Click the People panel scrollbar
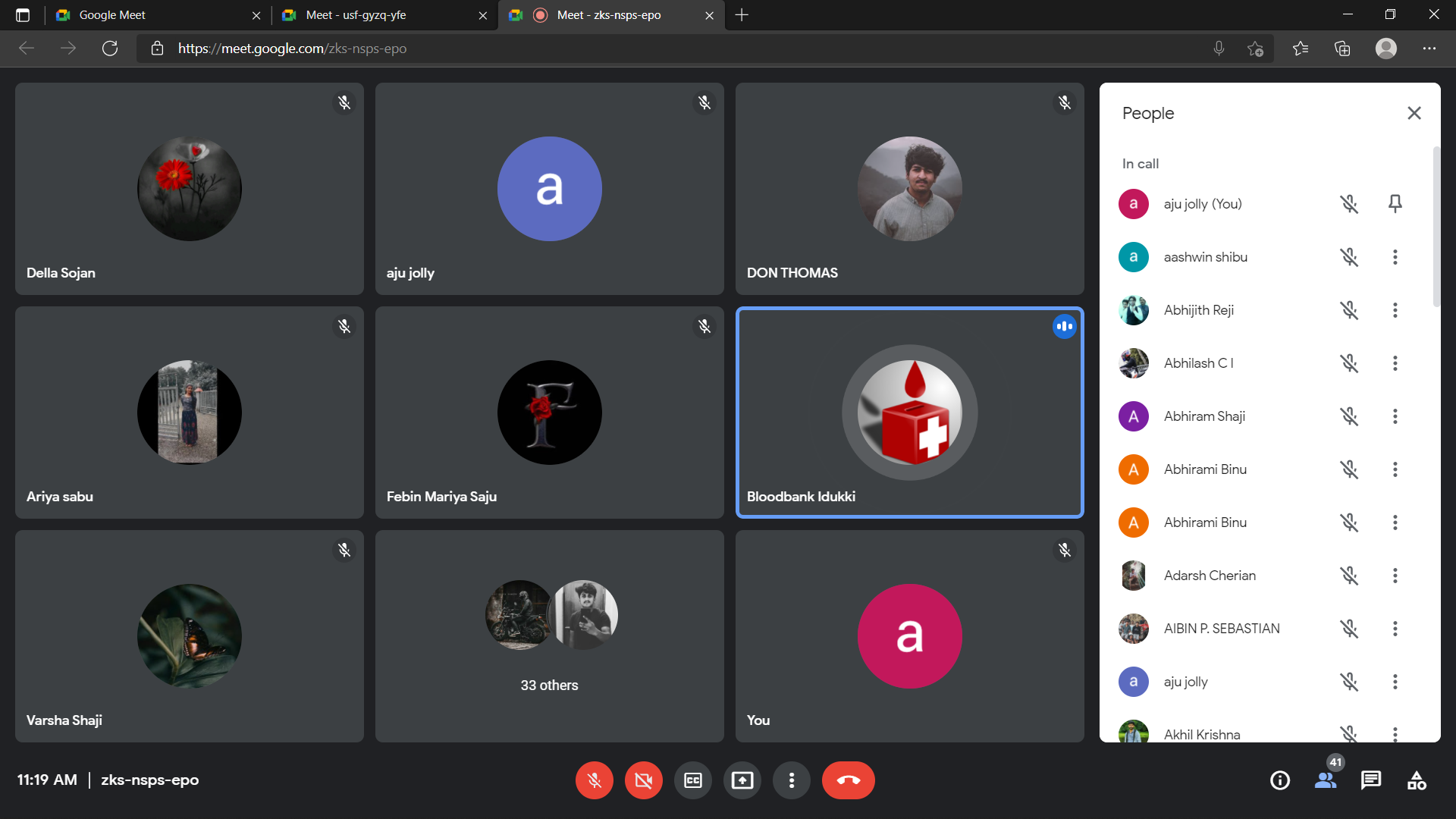Viewport: 1456px width, 819px height. click(x=1436, y=227)
